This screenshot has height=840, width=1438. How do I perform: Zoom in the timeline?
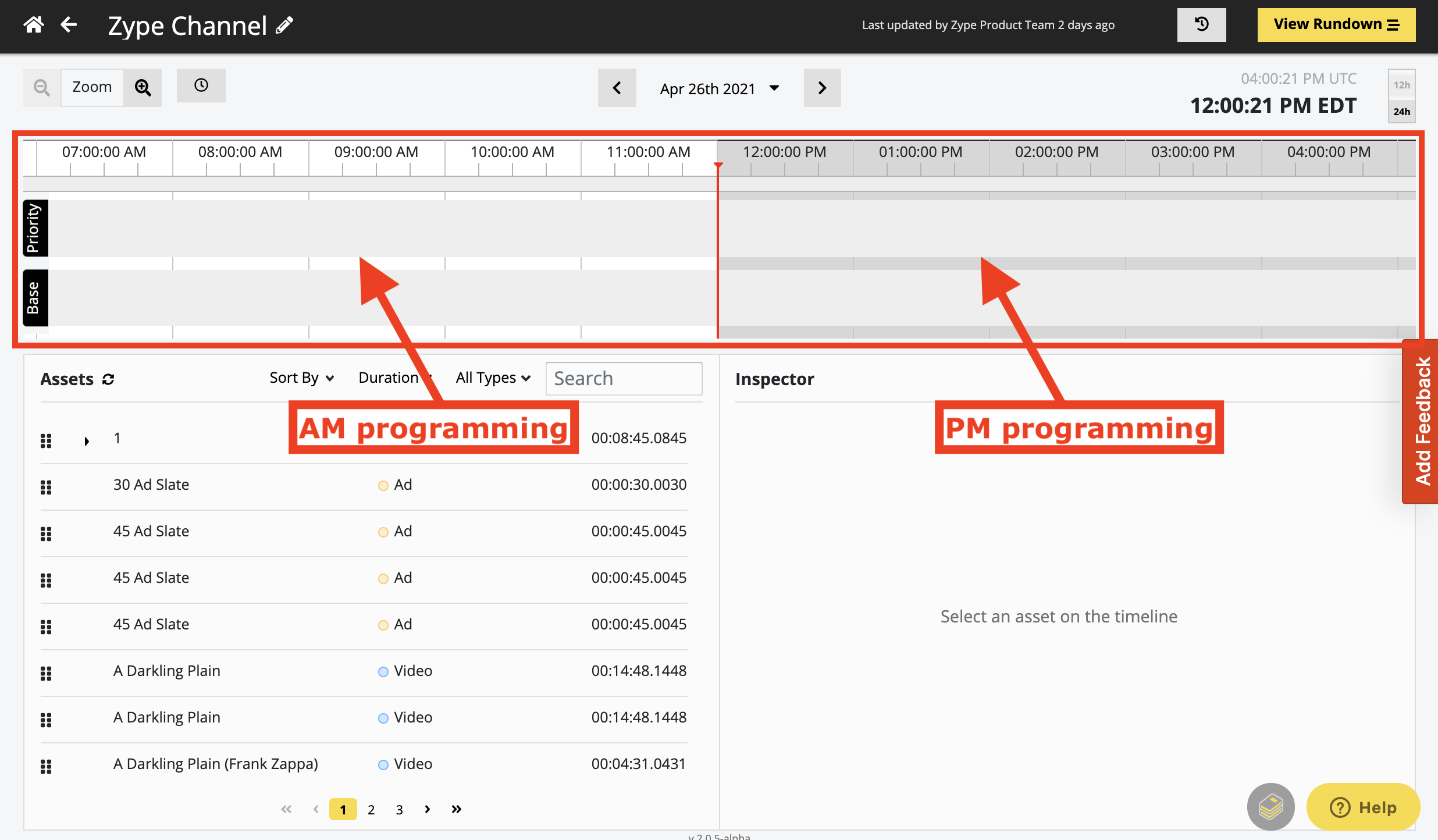point(143,87)
